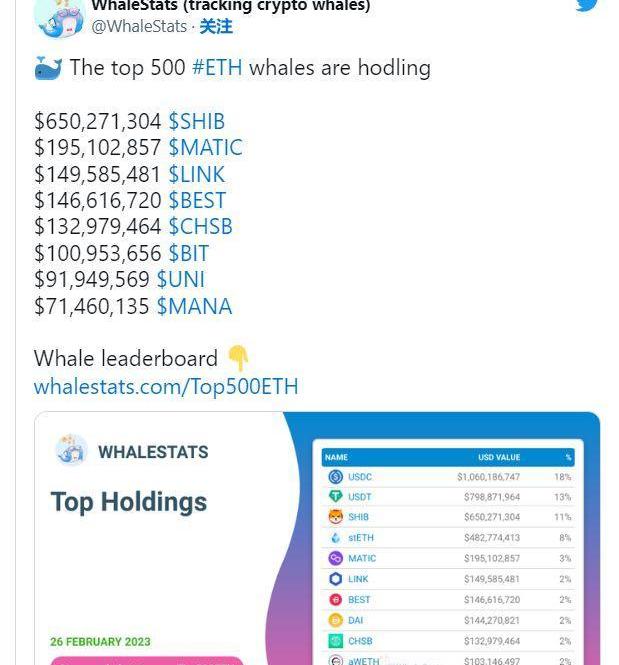The width and height of the screenshot is (619, 665).
Task: Click the CHSB token icon
Action: pos(336,641)
